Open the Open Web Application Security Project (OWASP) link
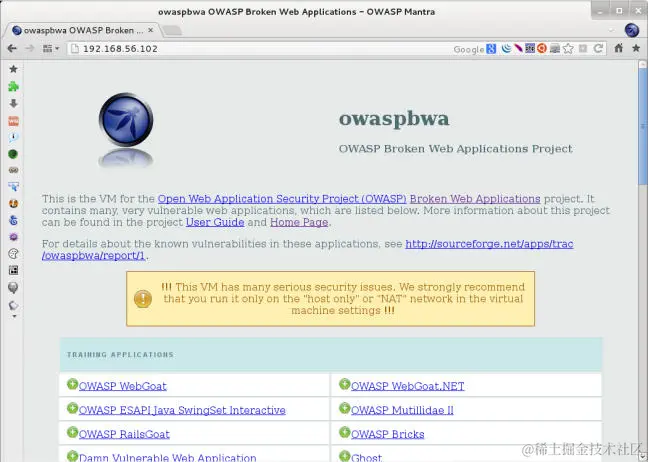Screen dimensions: 648x462 click(282, 199)
